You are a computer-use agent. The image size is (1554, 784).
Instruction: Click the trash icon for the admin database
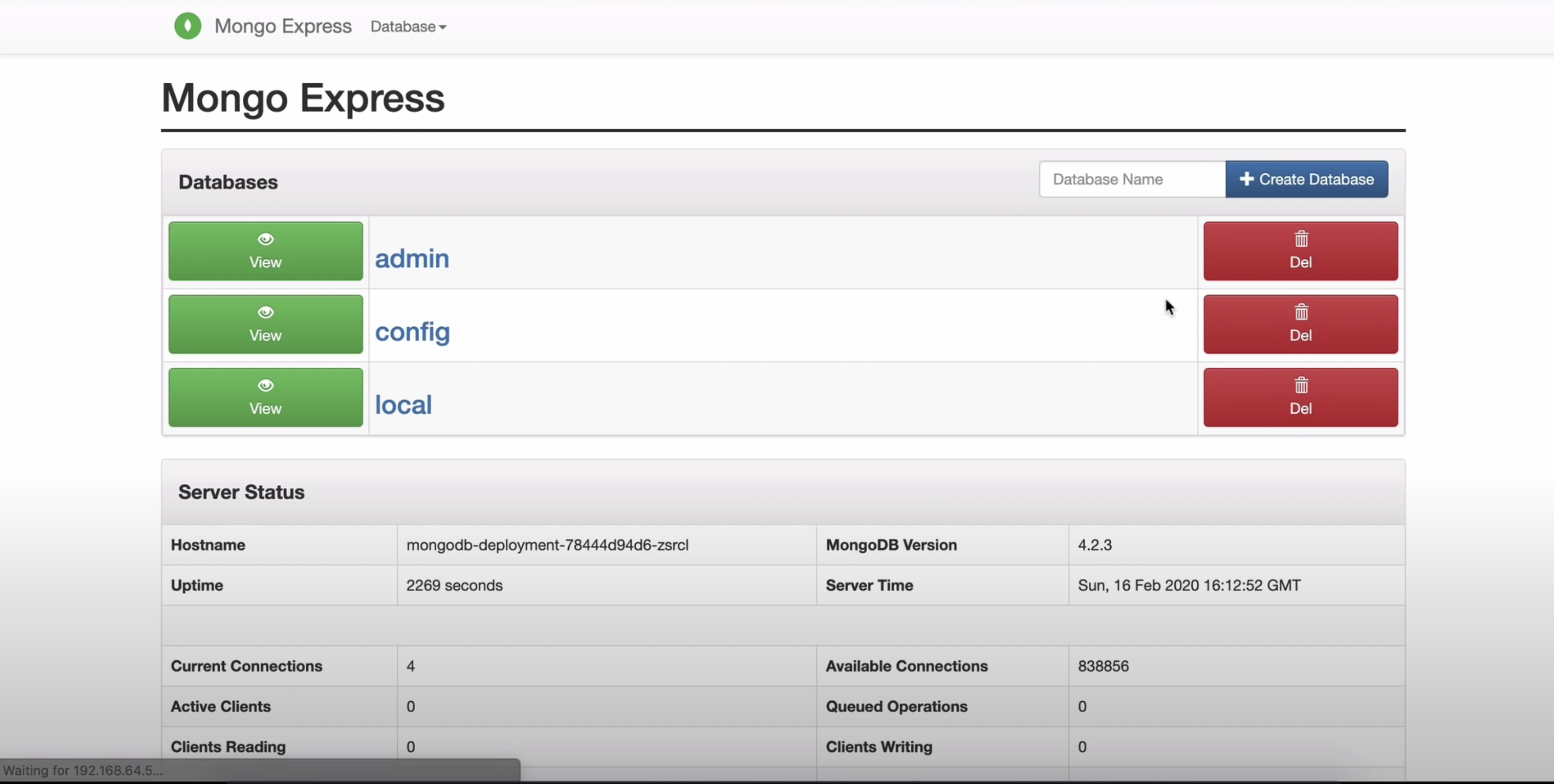1301,239
